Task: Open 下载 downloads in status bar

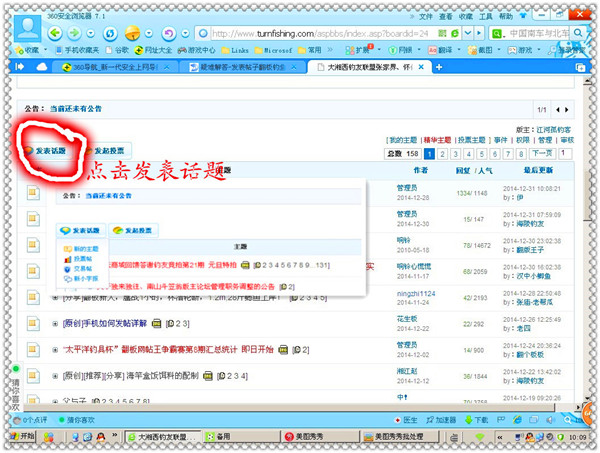Action: click(x=477, y=420)
